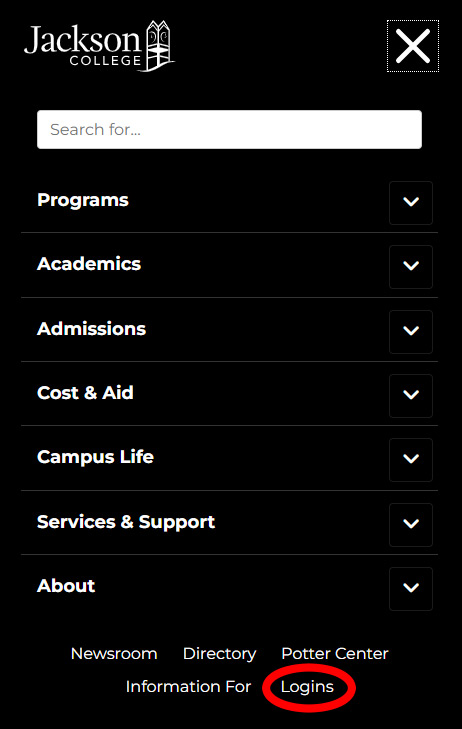Click the Jackson College logo

click(99, 46)
